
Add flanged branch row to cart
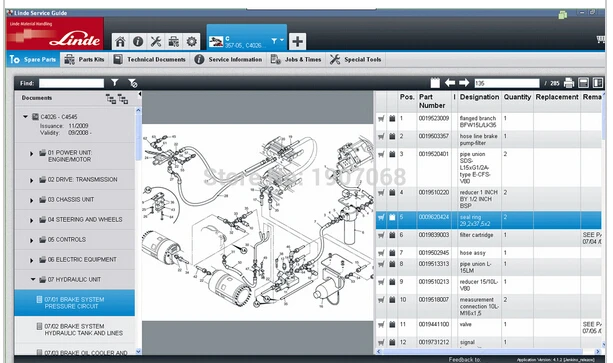381,118
